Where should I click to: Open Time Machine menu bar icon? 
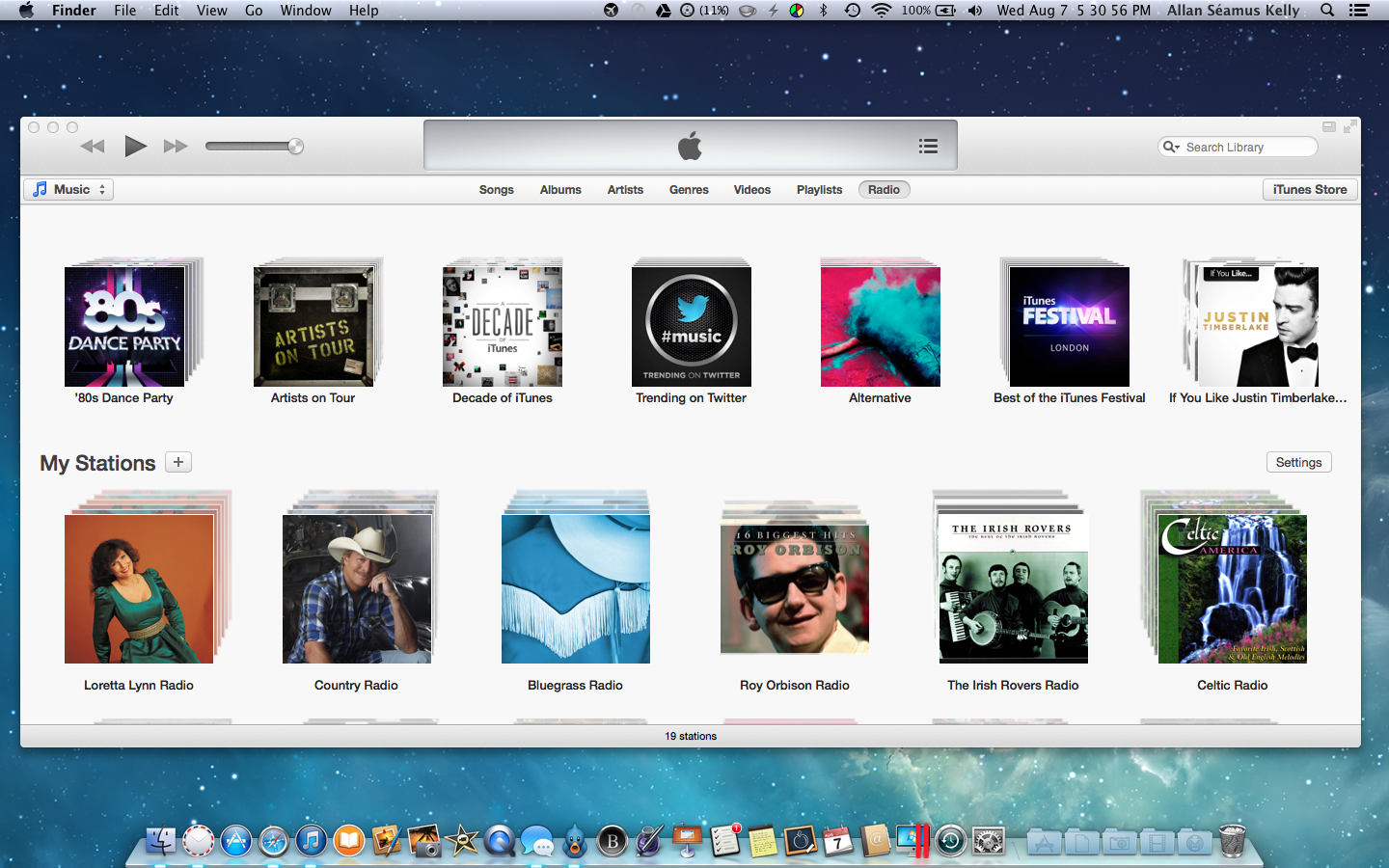[x=853, y=11]
